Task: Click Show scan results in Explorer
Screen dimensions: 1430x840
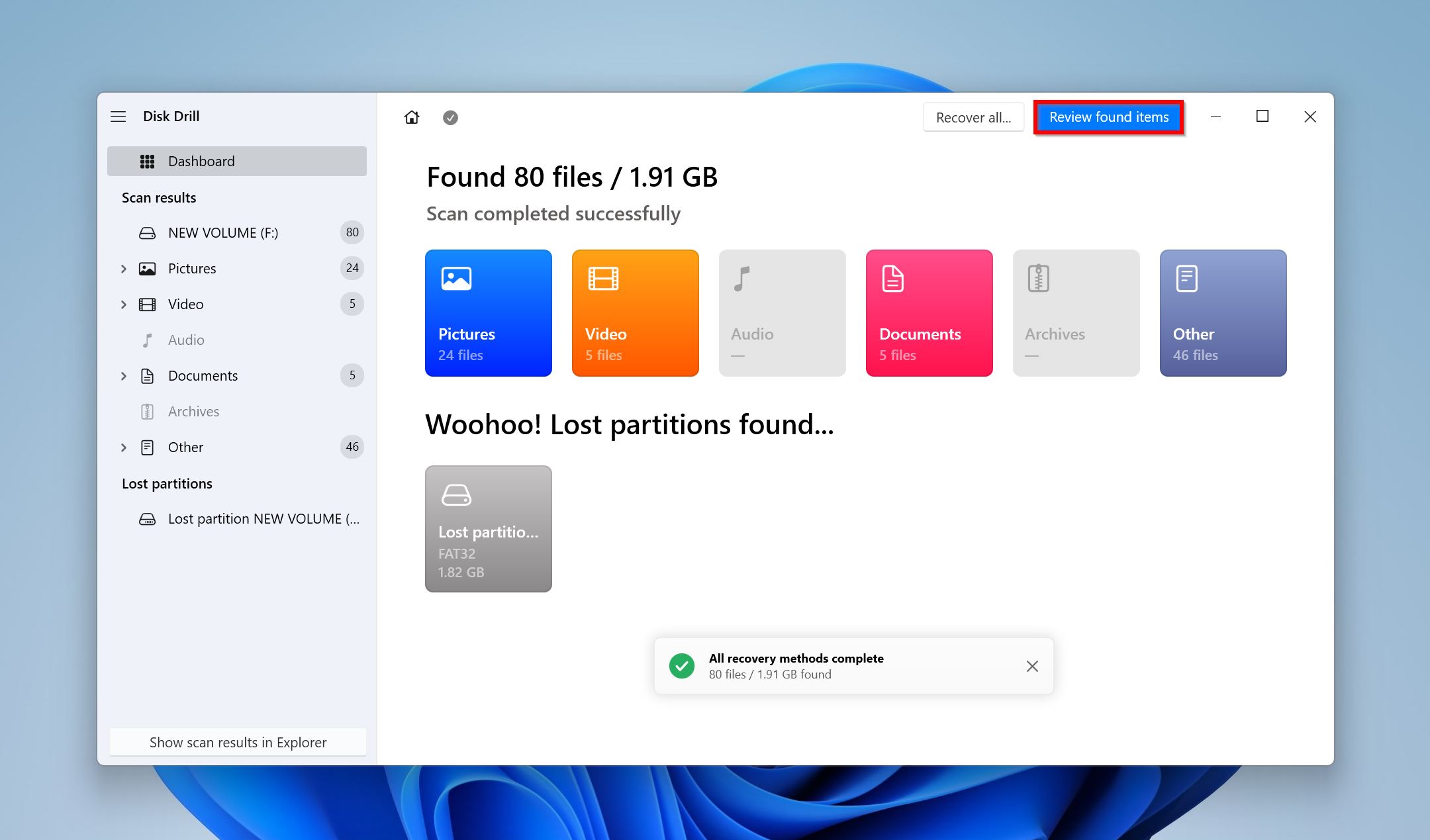Action: click(x=238, y=741)
